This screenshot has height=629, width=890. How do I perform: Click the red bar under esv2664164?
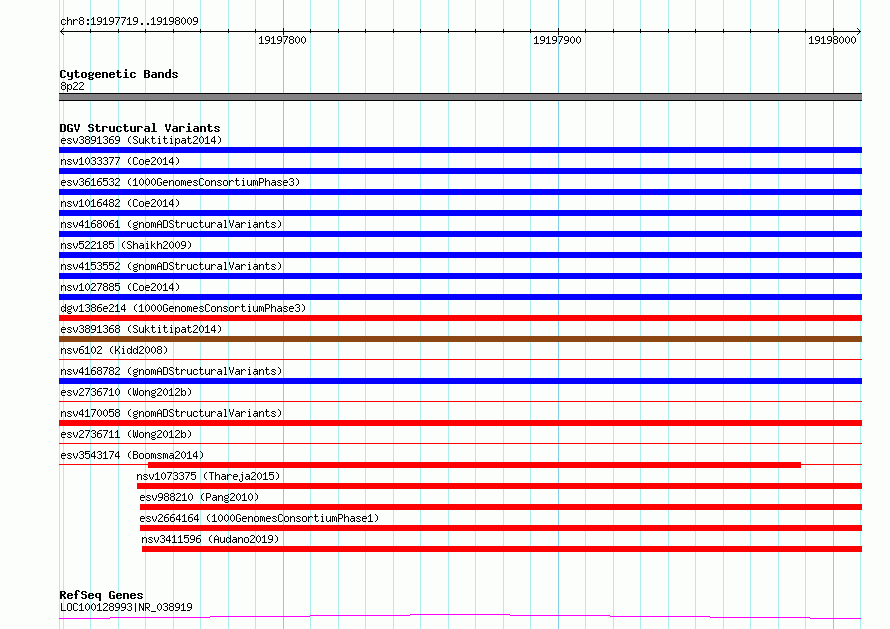[501, 528]
